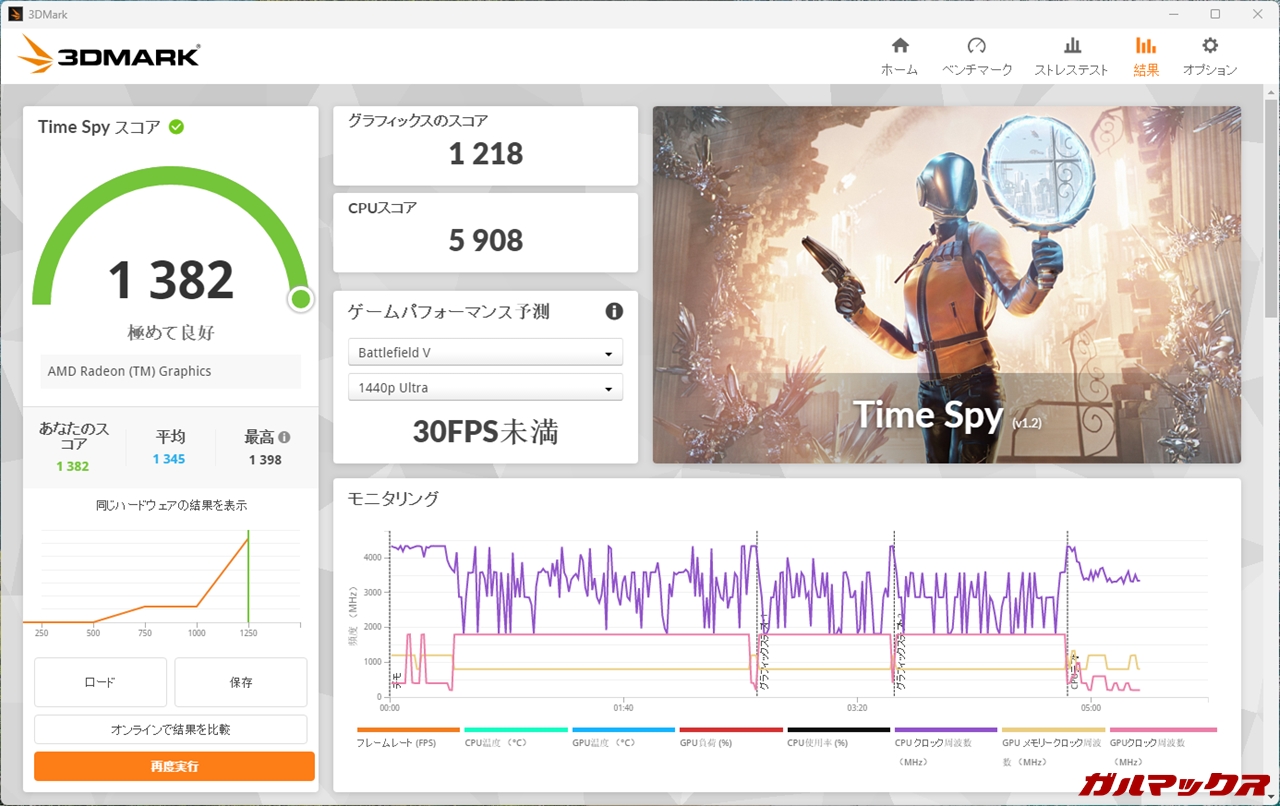Click CPU score value 5 908
The height and width of the screenshot is (806, 1280).
486,240
